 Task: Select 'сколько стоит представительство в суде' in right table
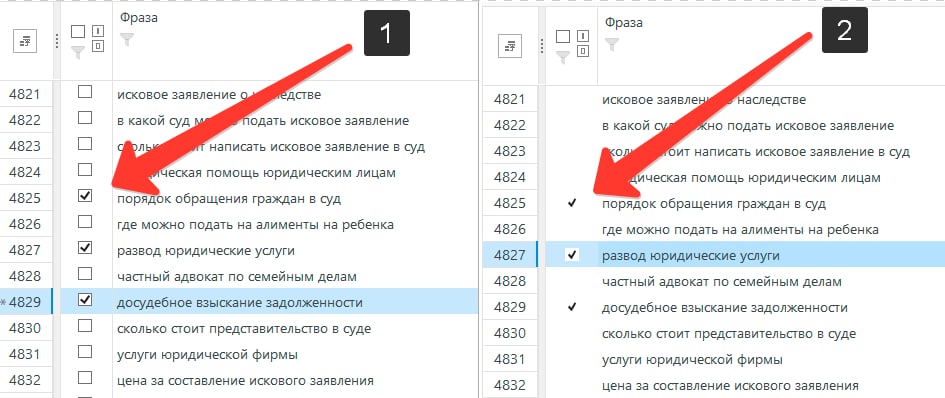point(729,333)
